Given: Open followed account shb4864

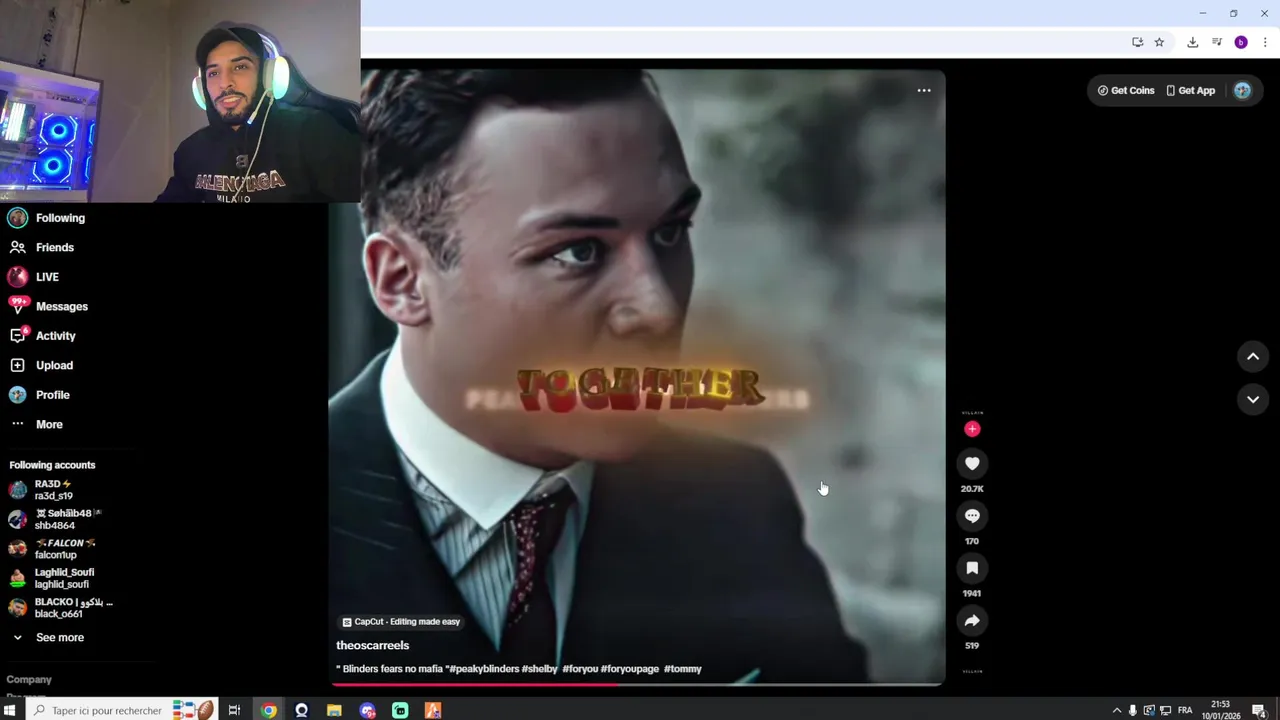Looking at the screenshot, I should 55,519.
